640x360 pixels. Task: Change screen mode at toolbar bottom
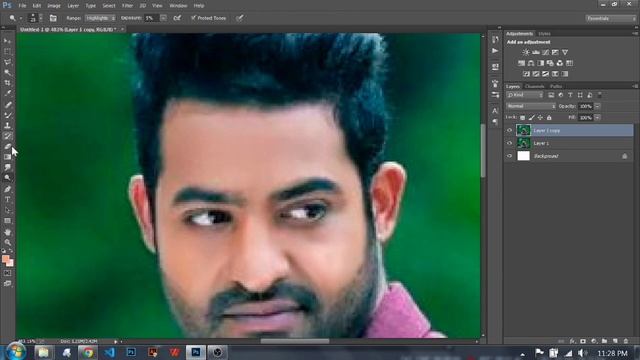tap(7, 284)
